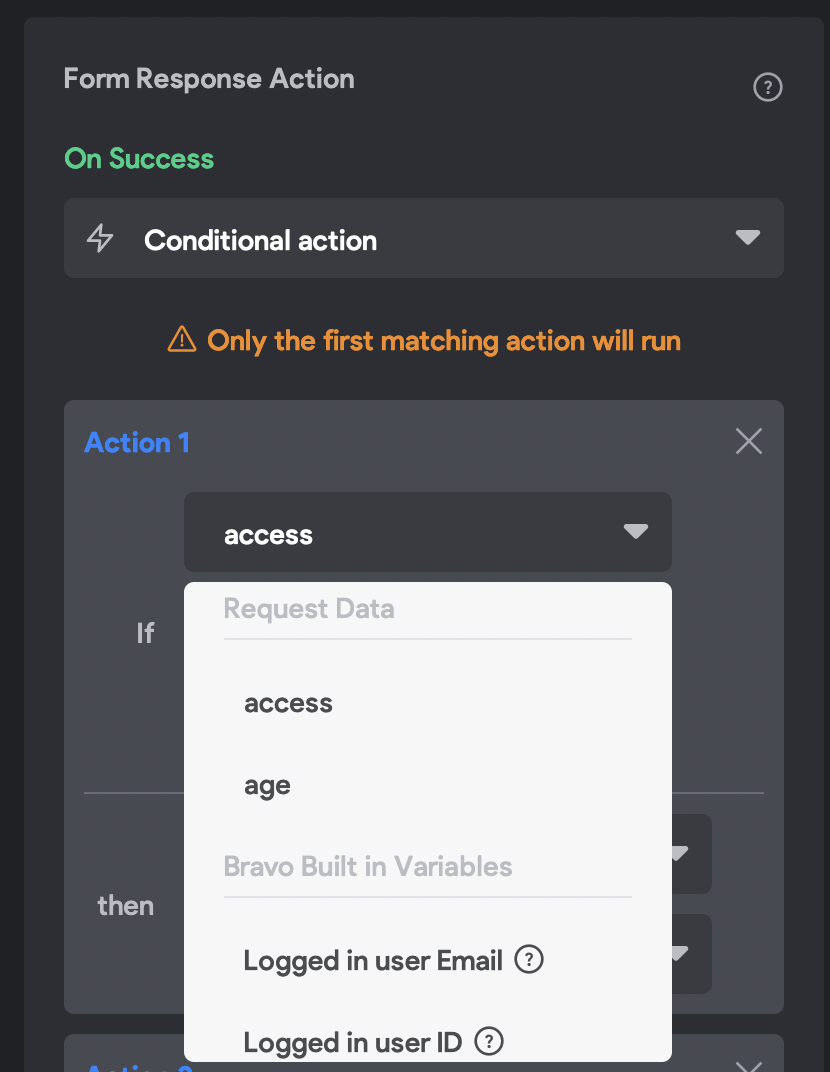Pick the Logged in user Email variable
This screenshot has height=1072, width=830.
(373, 961)
